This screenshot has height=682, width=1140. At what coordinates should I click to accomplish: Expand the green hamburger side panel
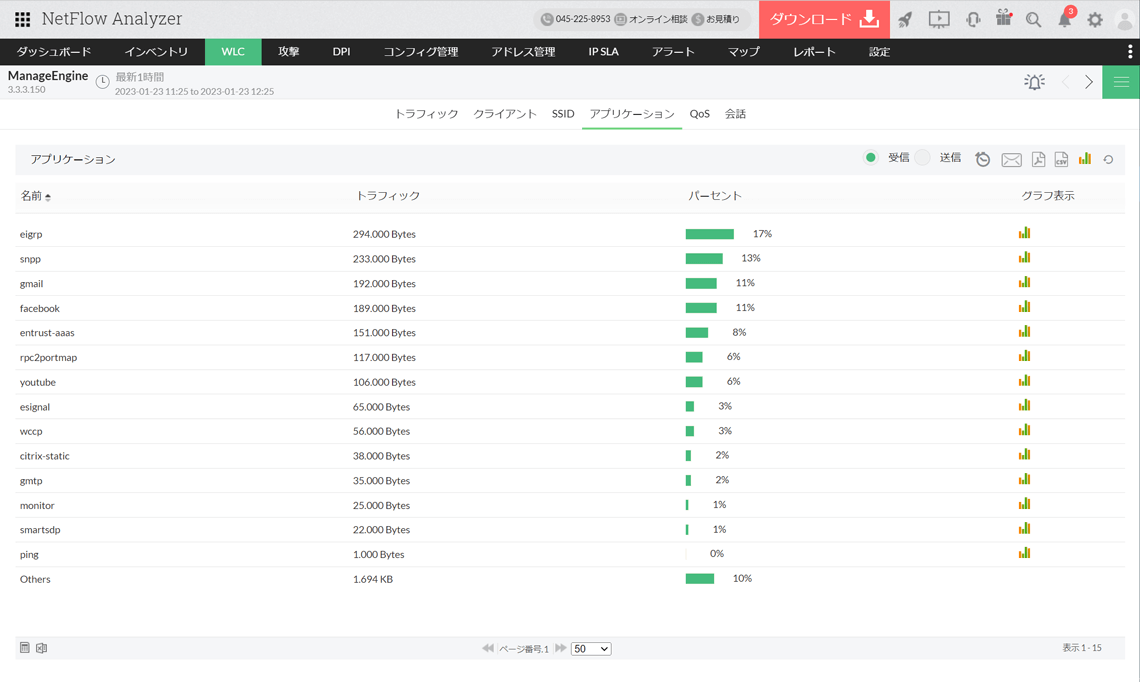(1121, 82)
